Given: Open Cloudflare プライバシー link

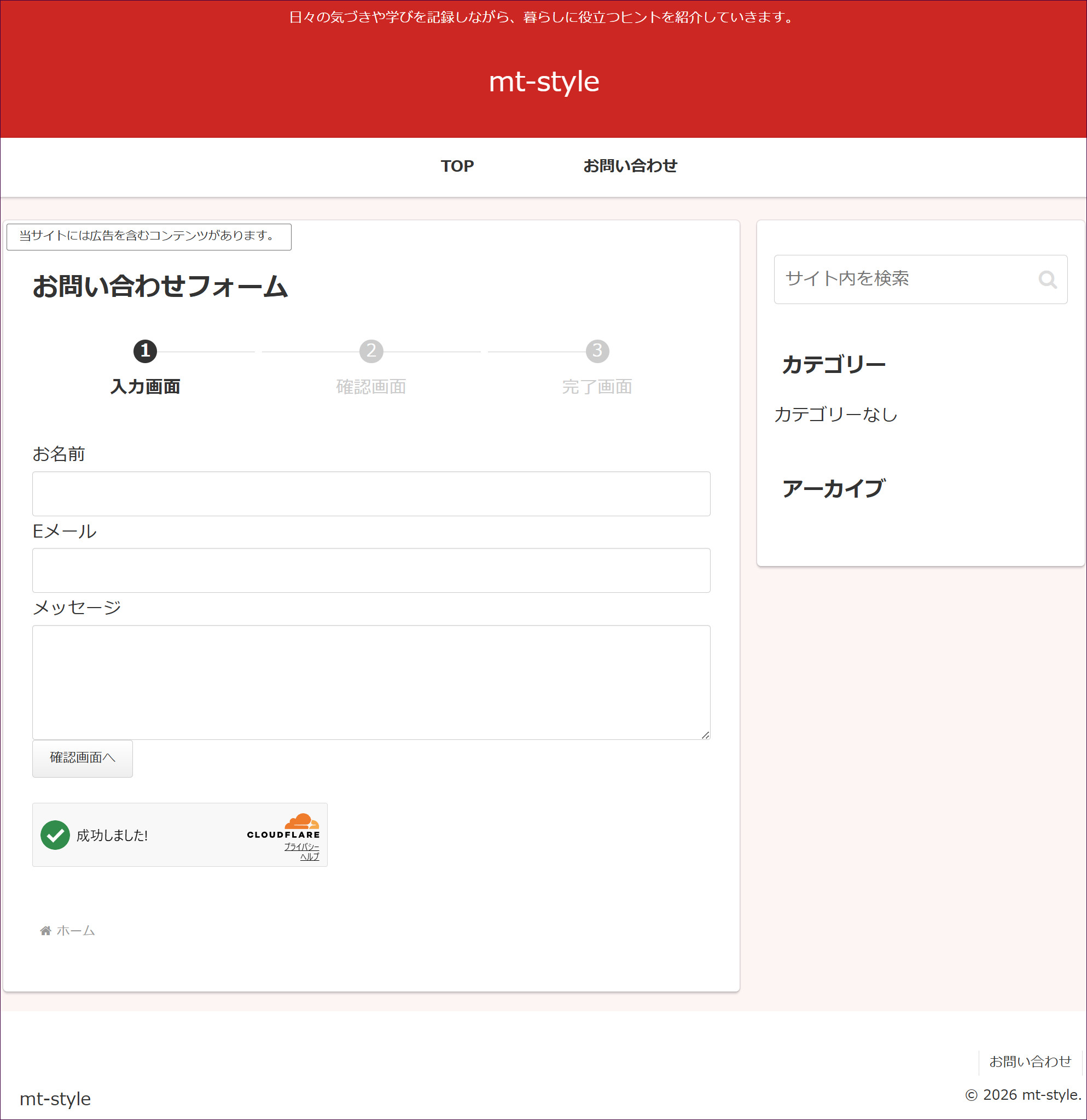Looking at the screenshot, I should point(302,847).
